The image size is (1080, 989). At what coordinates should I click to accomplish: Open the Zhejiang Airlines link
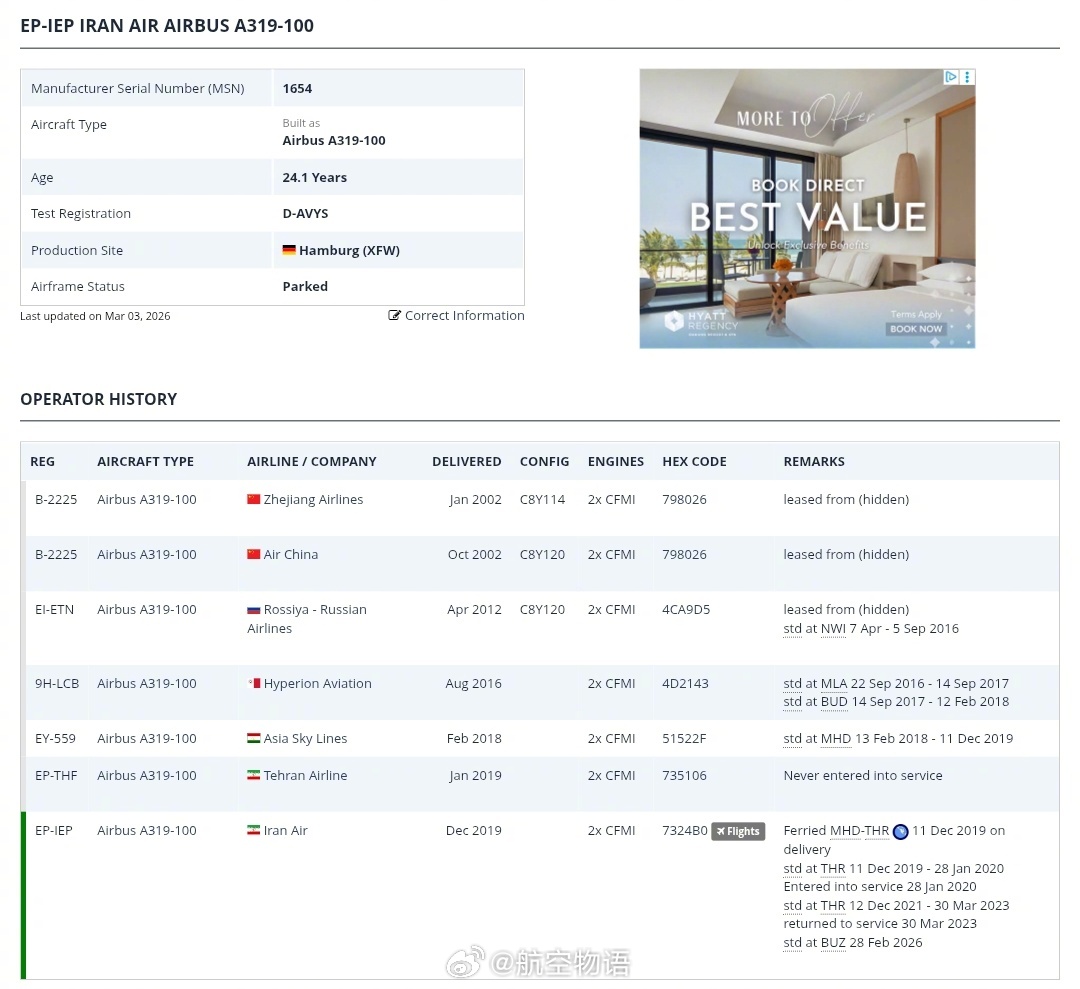[313, 499]
